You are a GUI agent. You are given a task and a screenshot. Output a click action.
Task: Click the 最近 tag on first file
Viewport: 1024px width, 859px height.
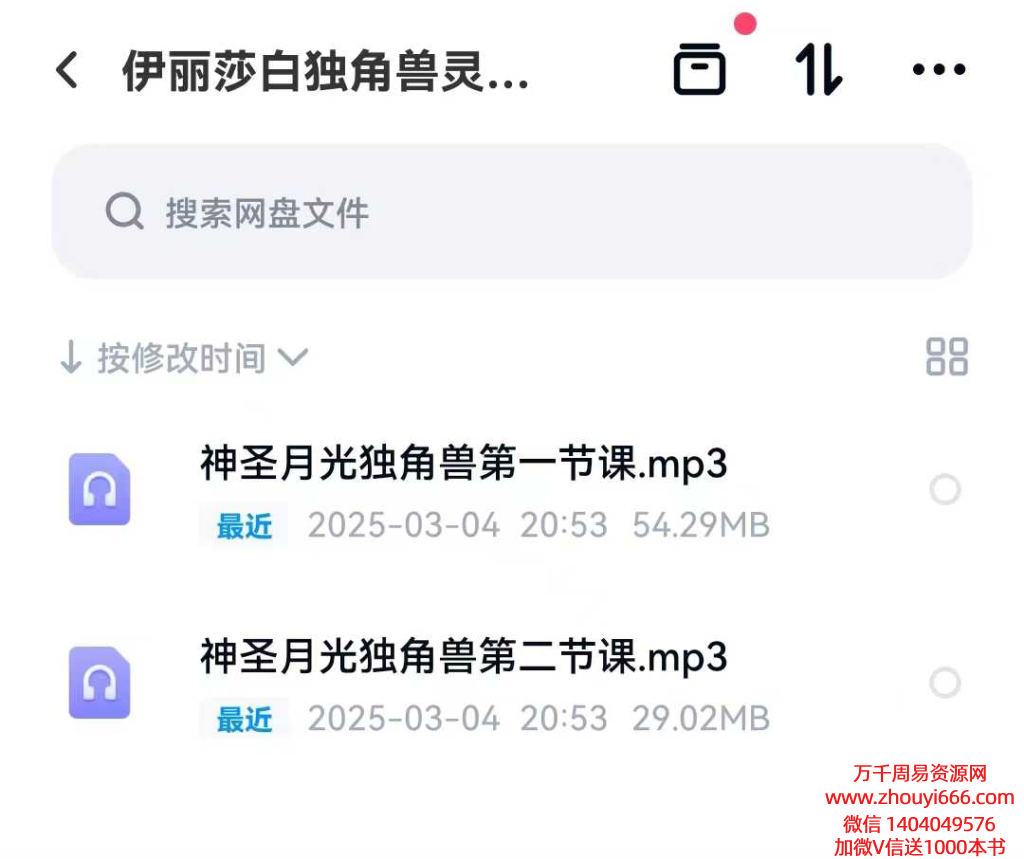244,526
